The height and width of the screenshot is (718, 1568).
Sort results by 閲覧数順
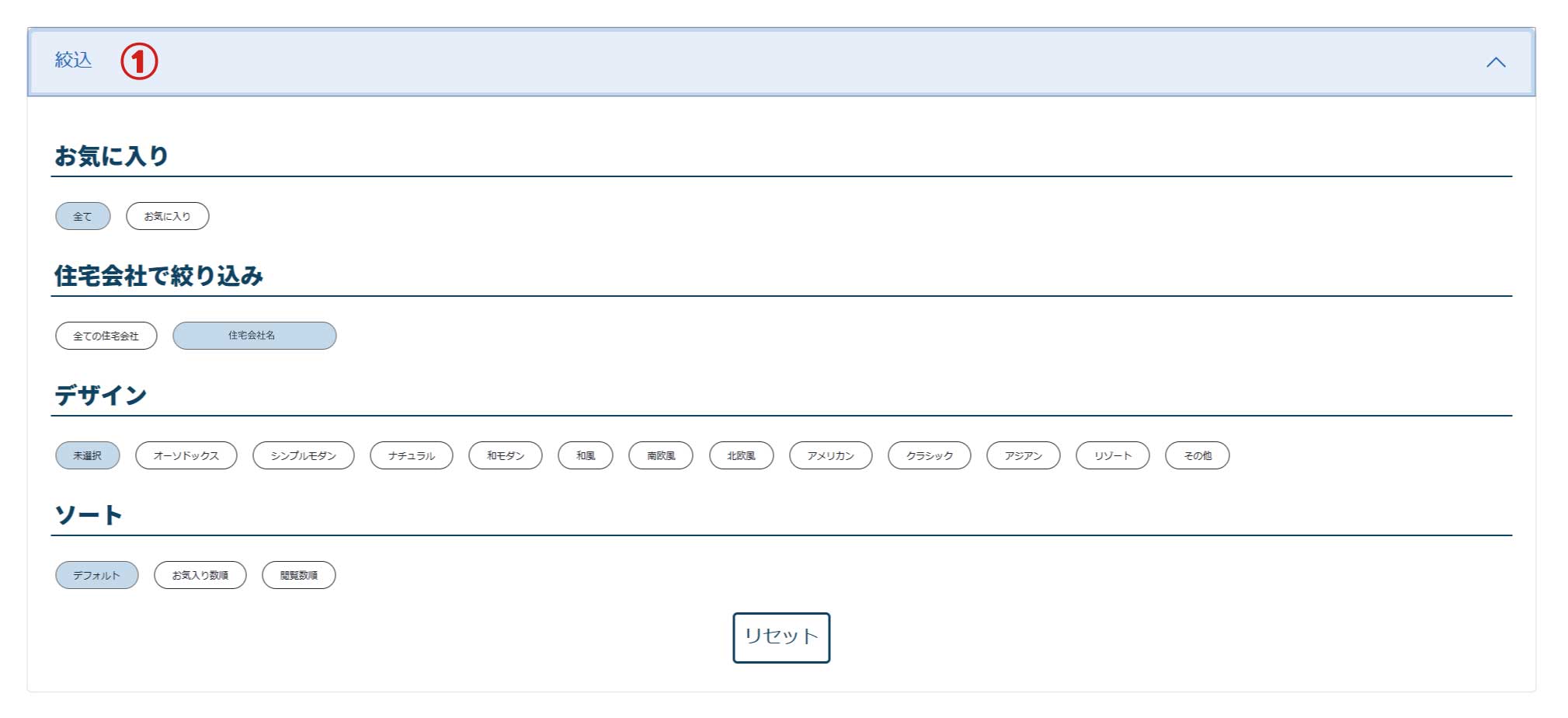click(x=298, y=576)
